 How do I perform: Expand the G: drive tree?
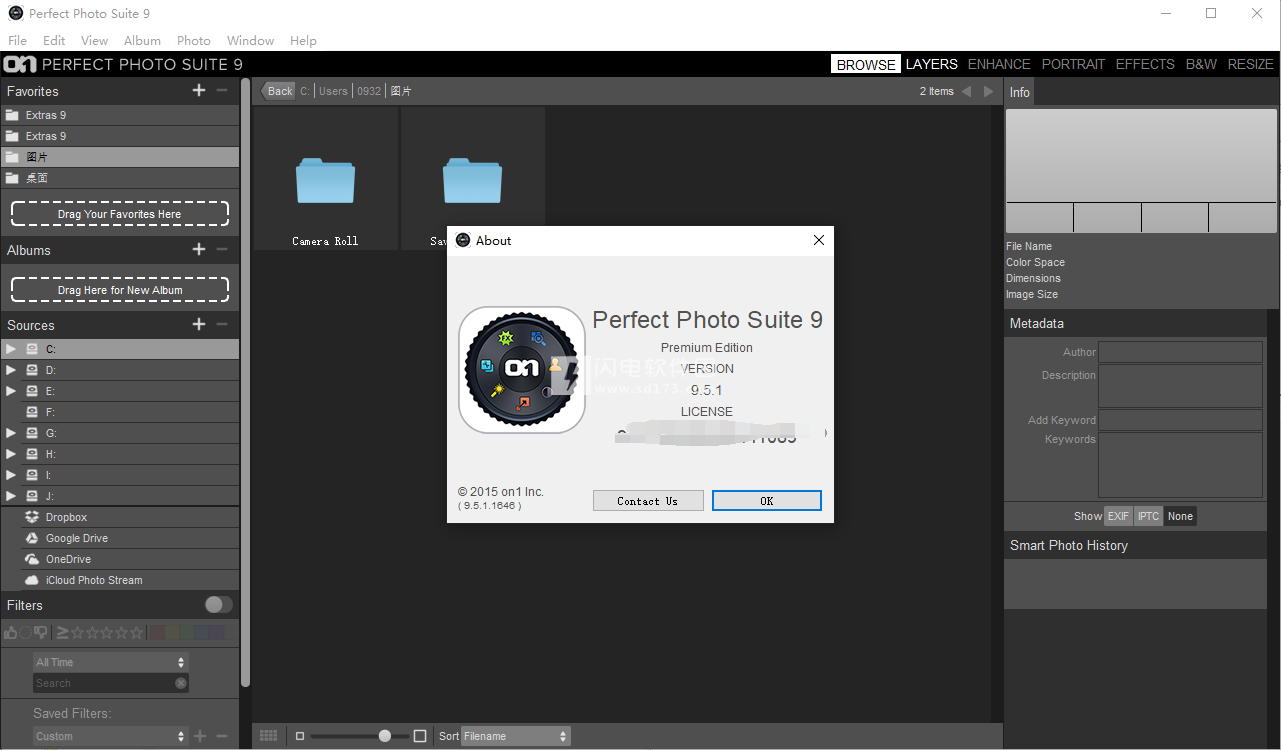[x=11, y=433]
